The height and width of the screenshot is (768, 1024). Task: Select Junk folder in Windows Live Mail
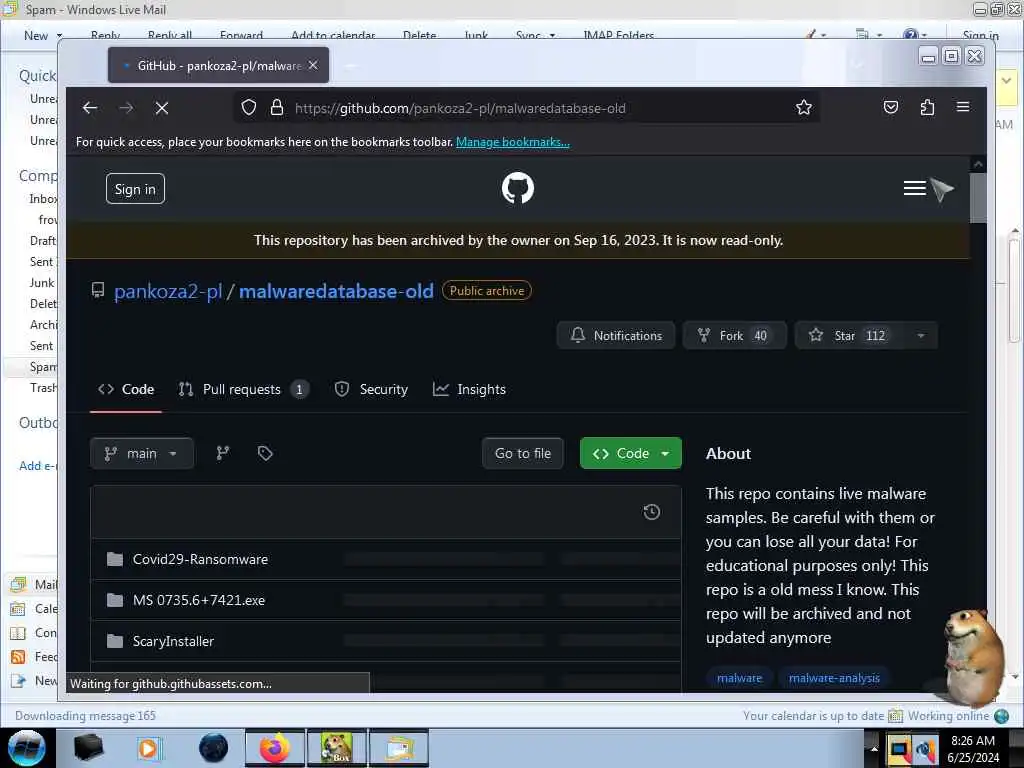point(42,283)
